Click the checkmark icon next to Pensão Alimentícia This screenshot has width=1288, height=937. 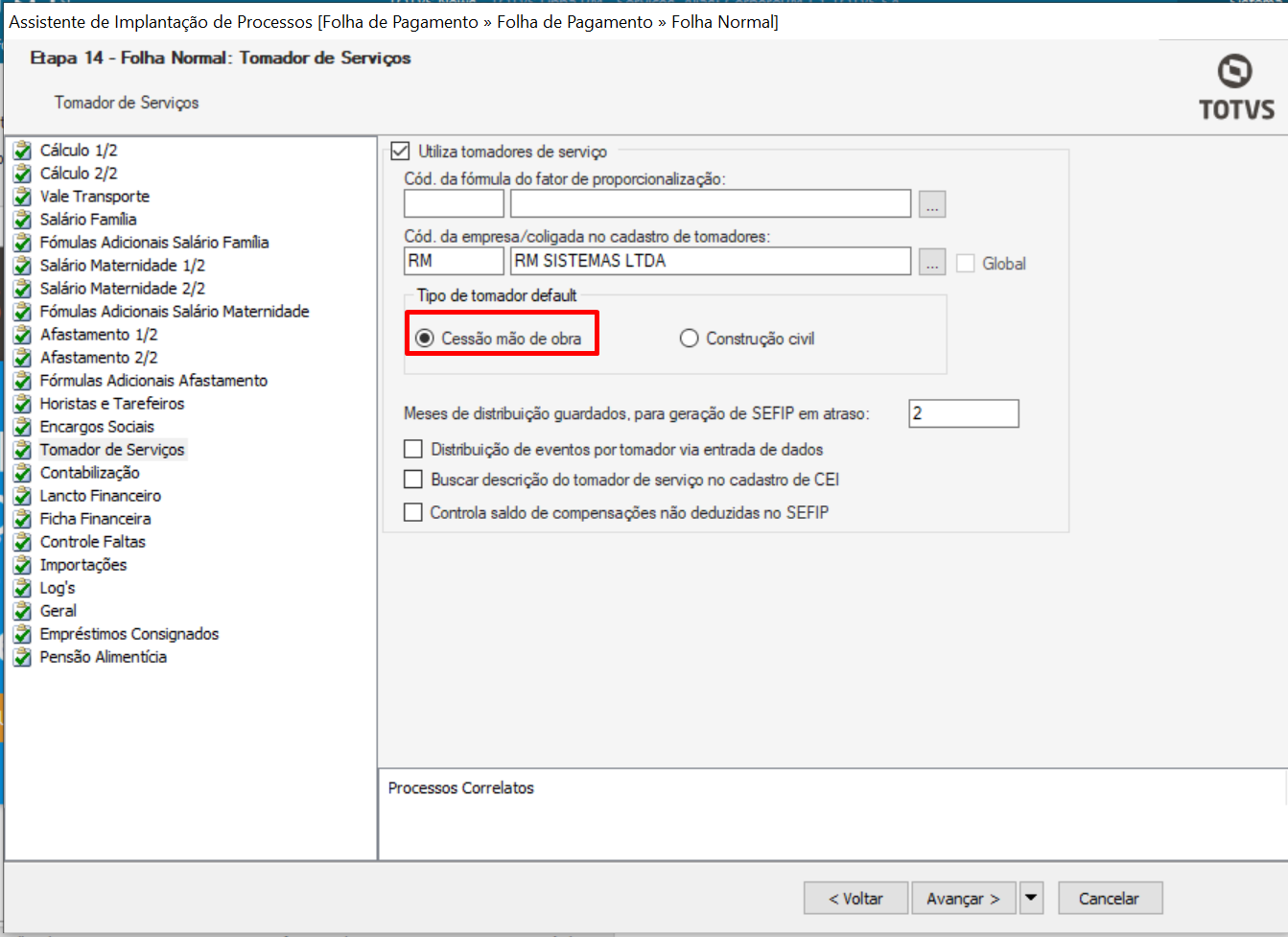tap(23, 657)
